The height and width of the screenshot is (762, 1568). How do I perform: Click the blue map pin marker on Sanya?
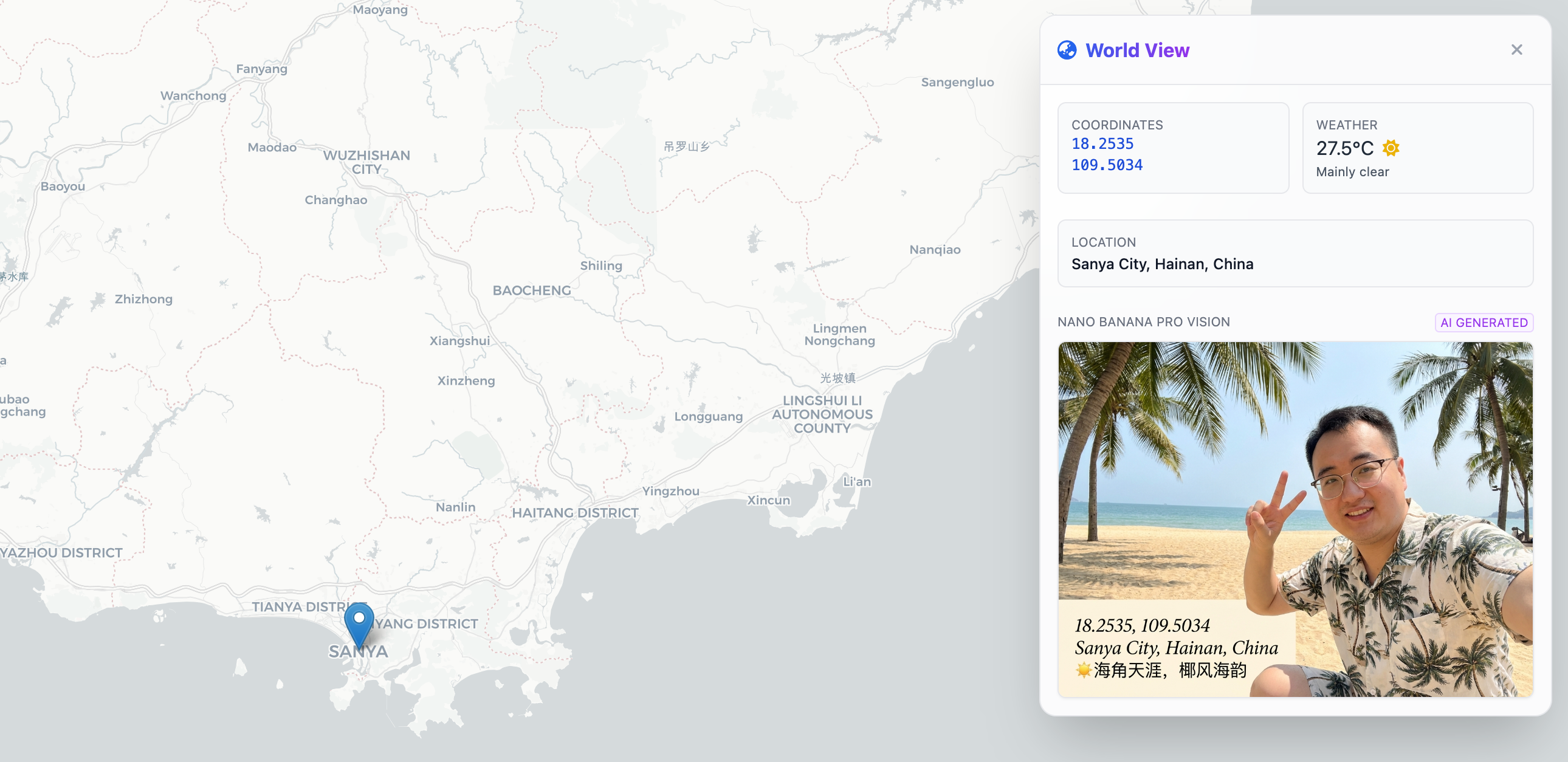click(x=359, y=623)
